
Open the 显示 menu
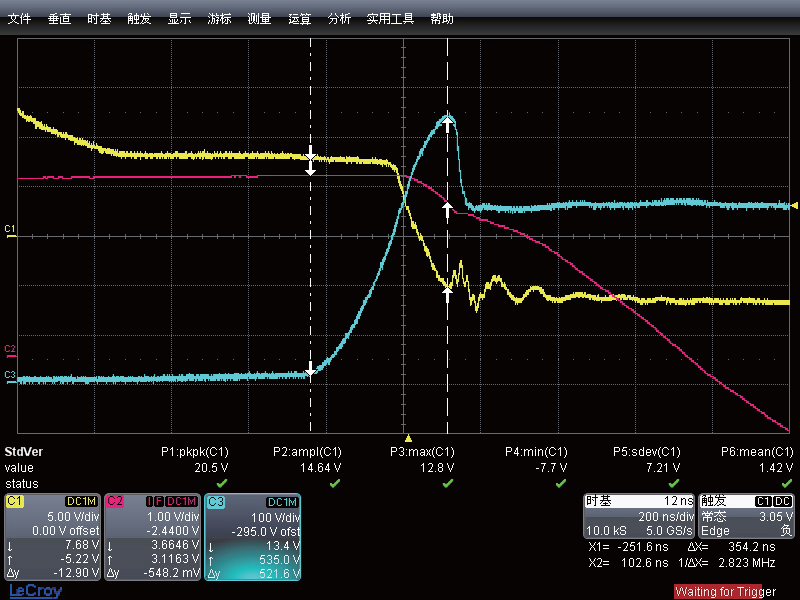pyautogui.click(x=180, y=19)
